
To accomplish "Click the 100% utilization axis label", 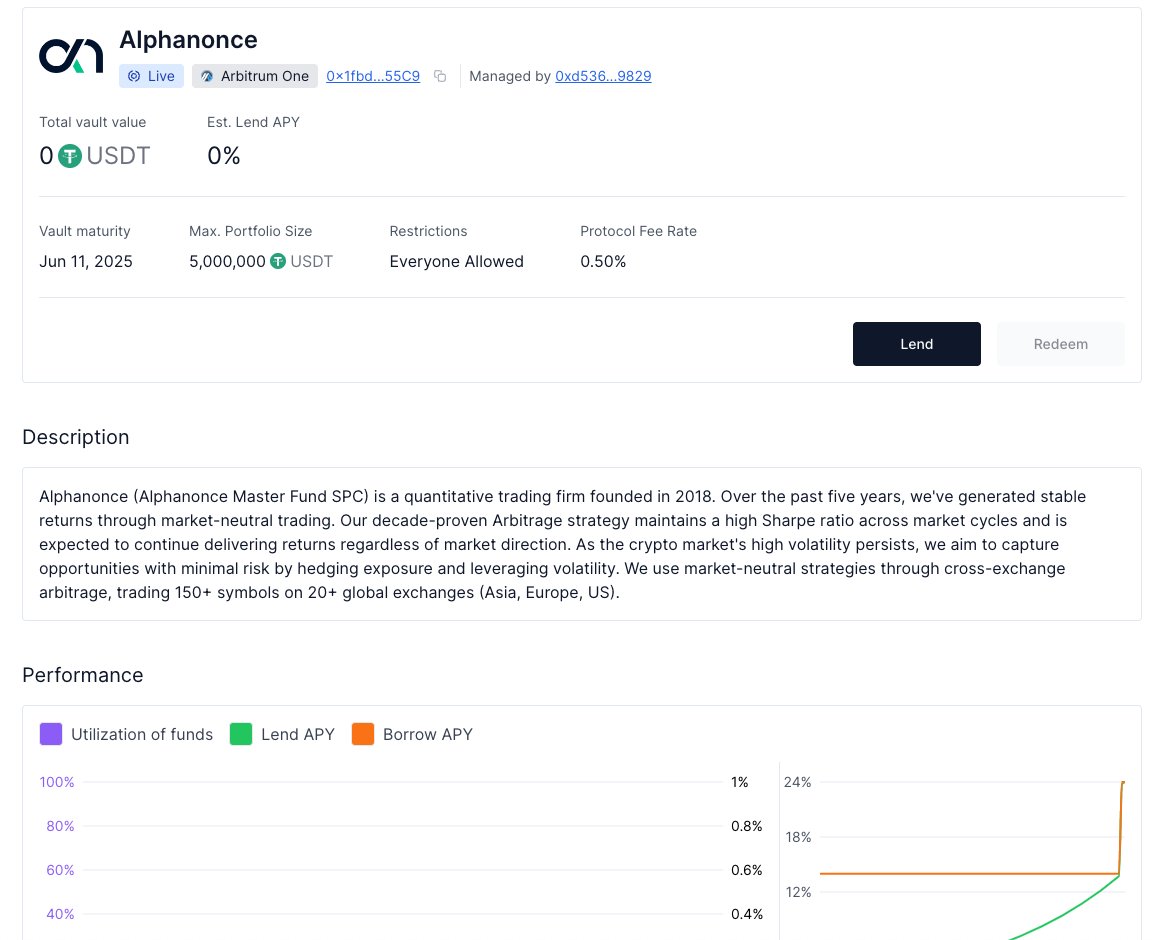I will 57,782.
